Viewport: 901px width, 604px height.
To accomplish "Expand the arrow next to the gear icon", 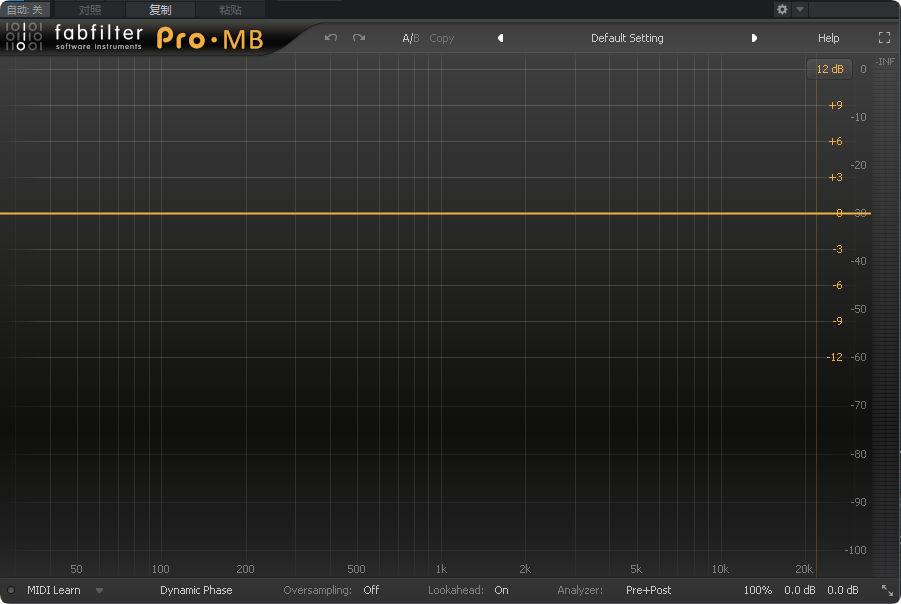I will click(800, 9).
